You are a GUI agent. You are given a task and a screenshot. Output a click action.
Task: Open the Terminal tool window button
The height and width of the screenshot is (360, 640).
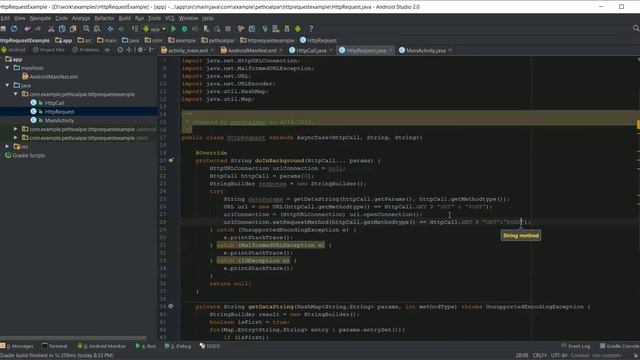[54, 346]
